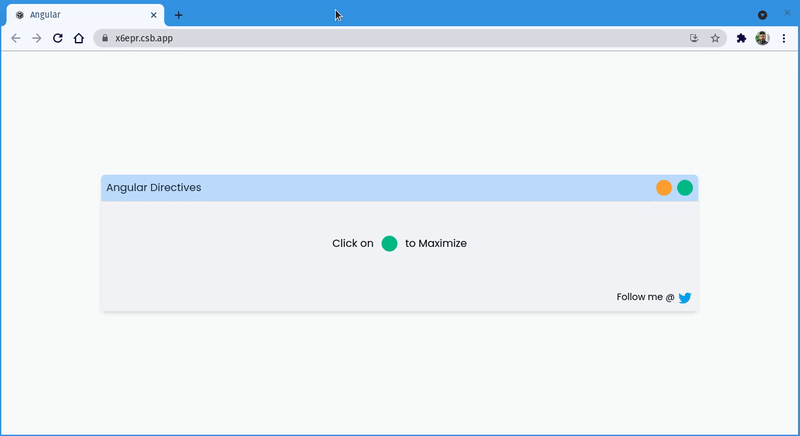The height and width of the screenshot is (436, 800).
Task: Open the Extensions puzzle icon
Action: (741, 38)
